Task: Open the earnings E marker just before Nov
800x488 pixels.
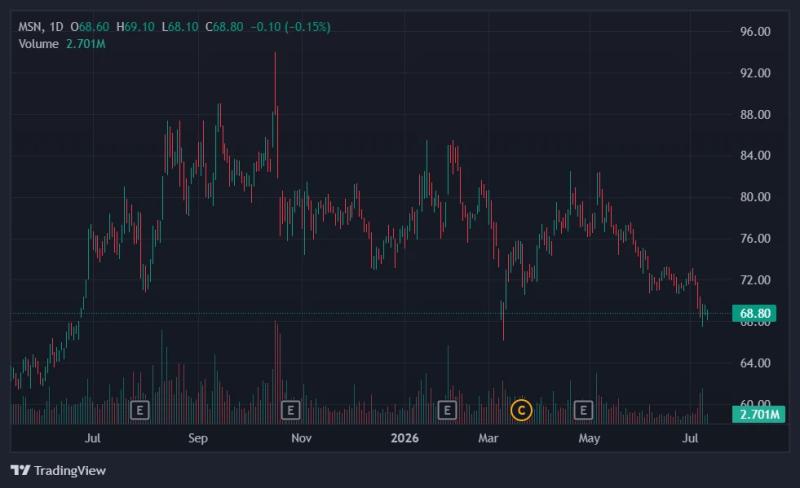Action: (291, 410)
